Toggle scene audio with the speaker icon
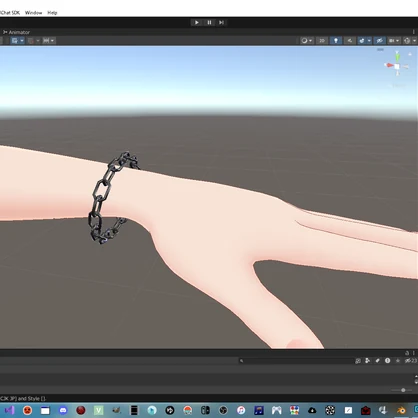 pos(350,41)
